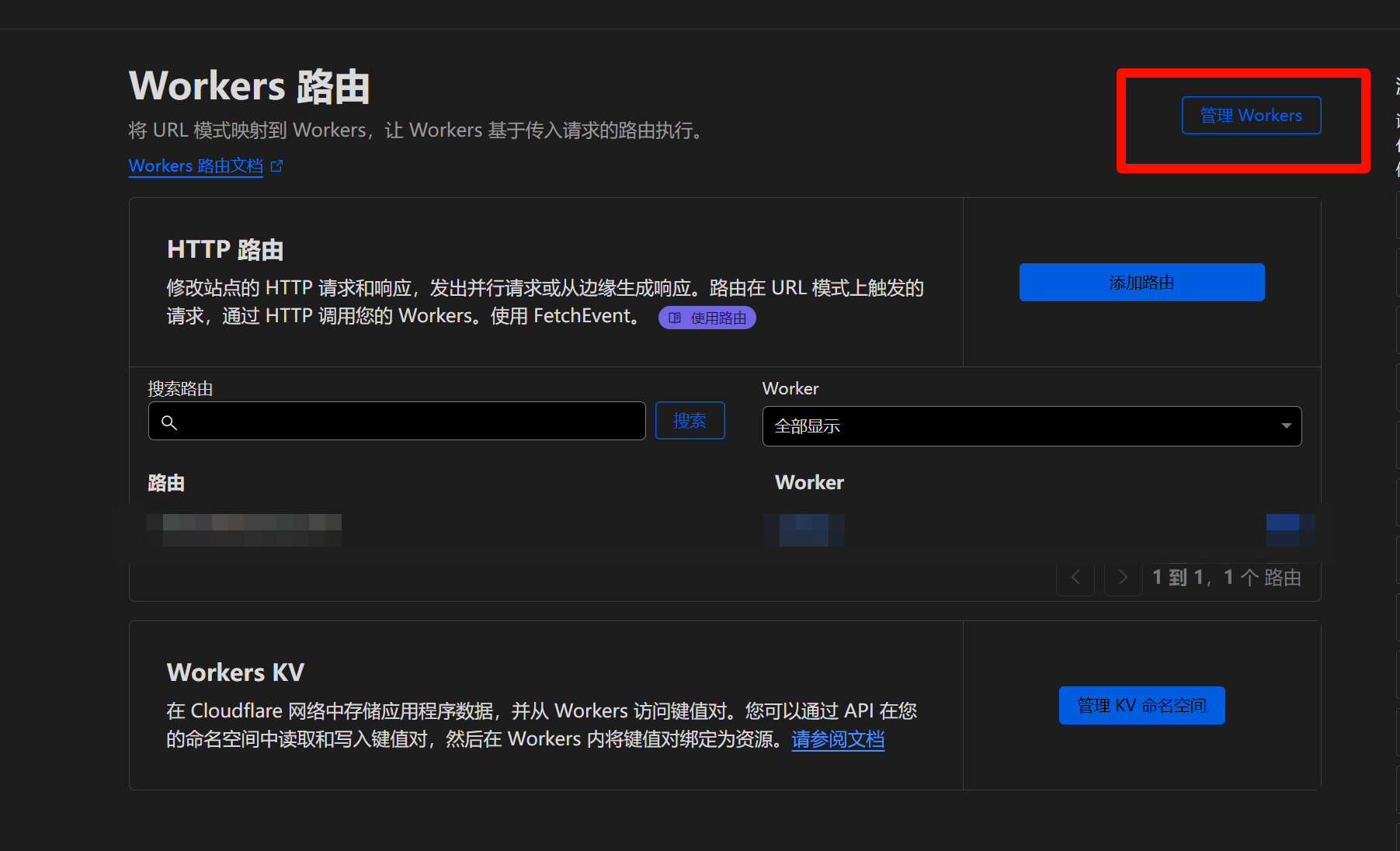Viewport: 1400px width, 851px height.
Task: Click the blurred route entry in list
Action: tap(245, 530)
